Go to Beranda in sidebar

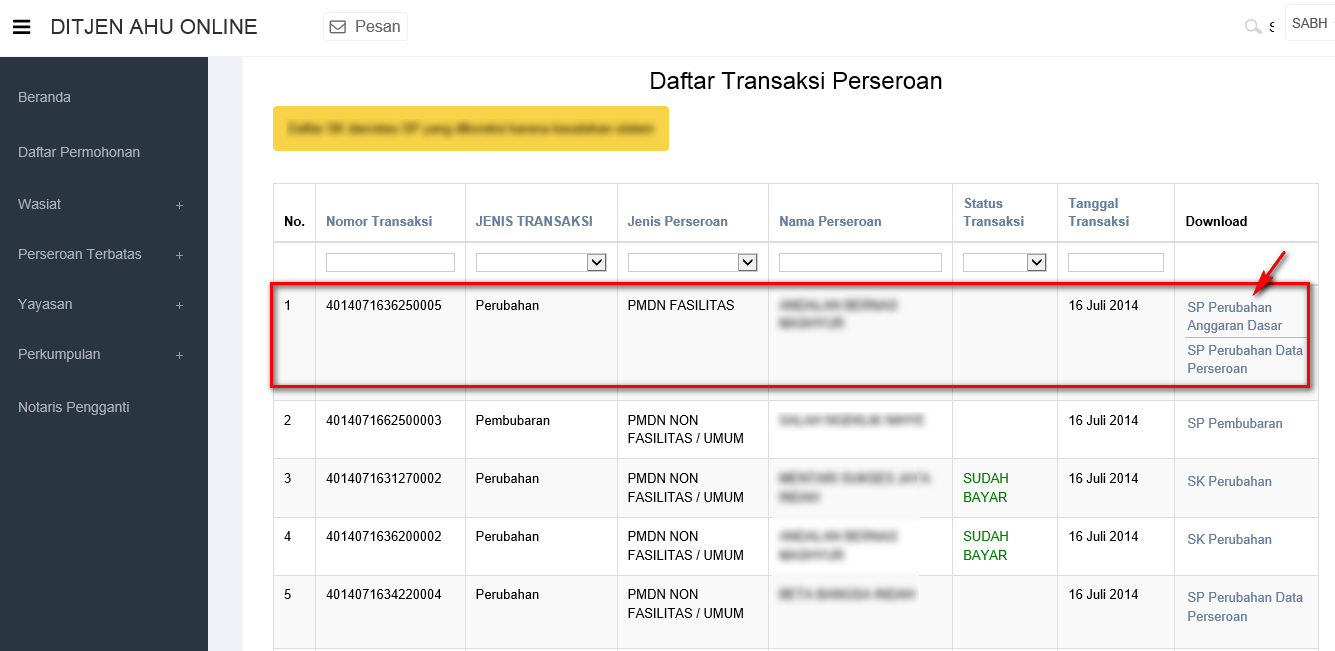(x=44, y=97)
